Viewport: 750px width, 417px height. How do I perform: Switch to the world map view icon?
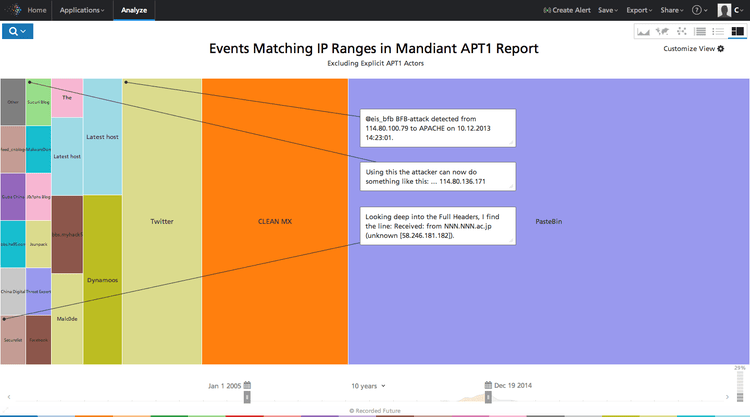[x=663, y=32]
